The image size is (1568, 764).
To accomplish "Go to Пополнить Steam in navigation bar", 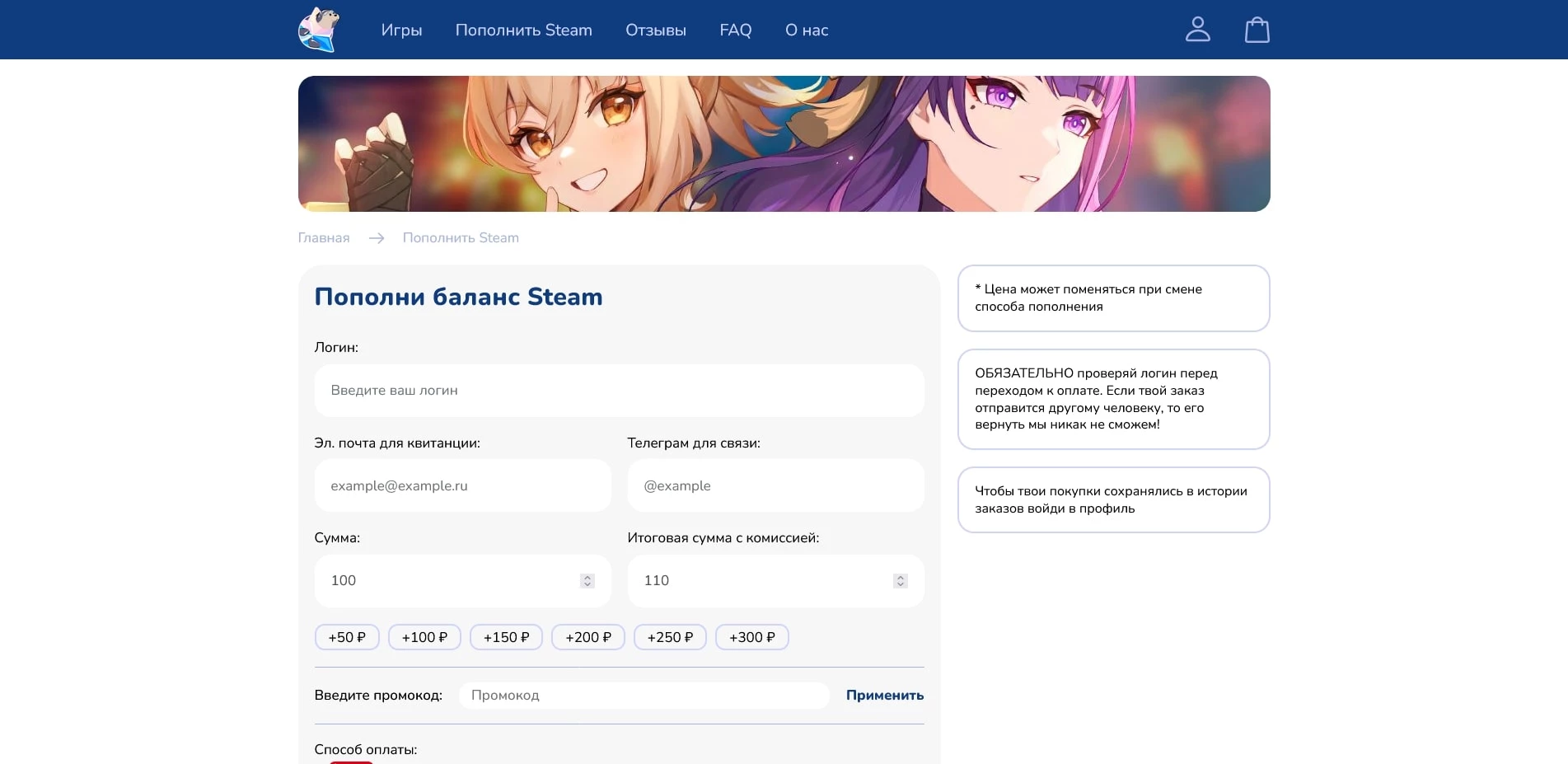I will click(524, 30).
